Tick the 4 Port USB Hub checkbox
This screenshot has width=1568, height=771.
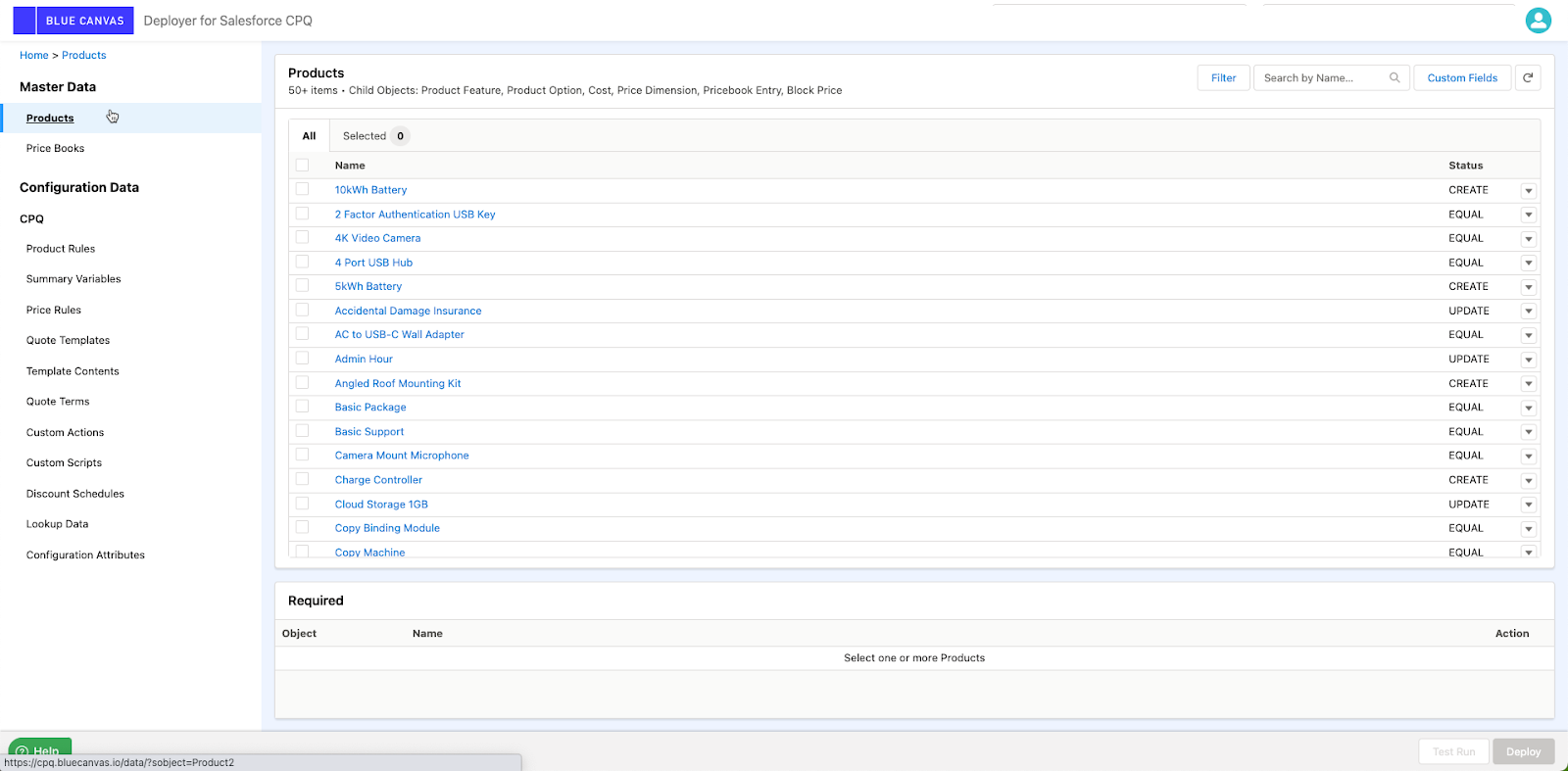coord(302,262)
